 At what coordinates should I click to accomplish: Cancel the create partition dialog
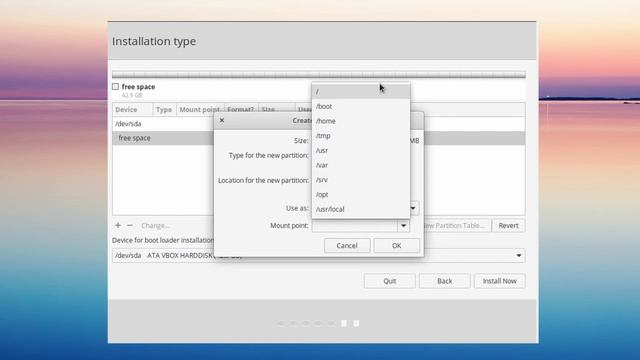click(347, 245)
